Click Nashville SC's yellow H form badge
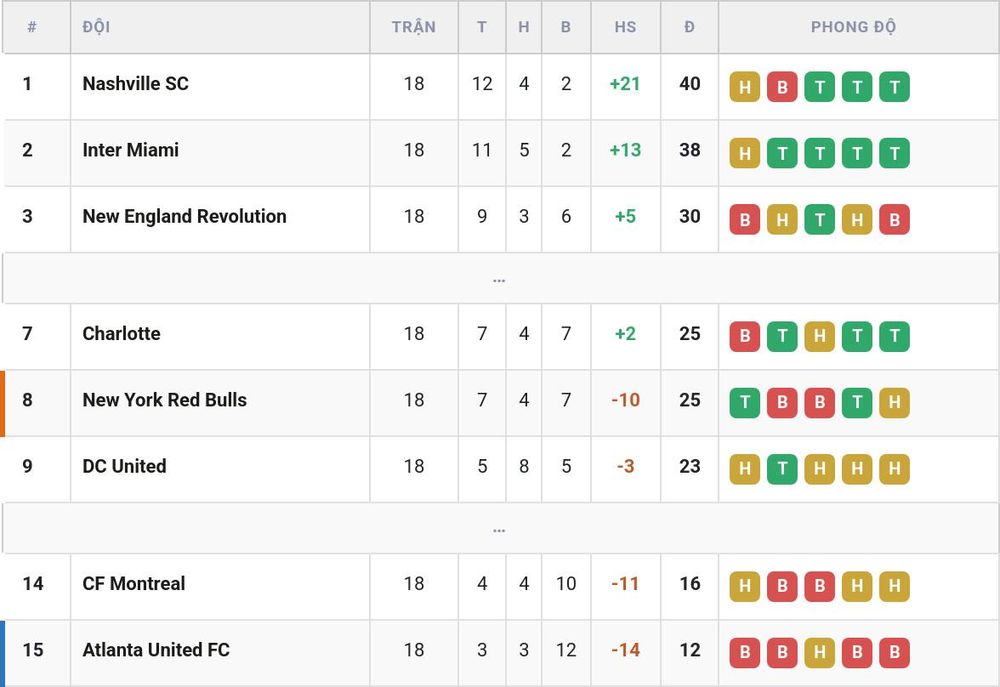 click(744, 87)
